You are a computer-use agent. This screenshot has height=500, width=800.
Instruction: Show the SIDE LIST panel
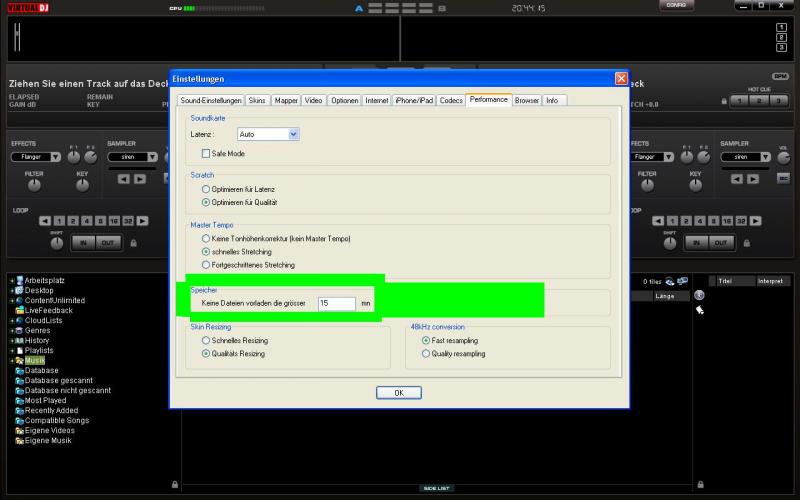coord(437,488)
